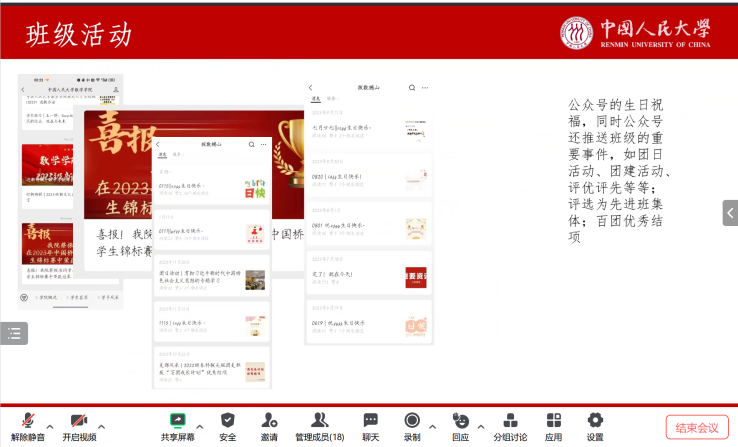Viewport: 738px width, 447px height.
Task: Open the Reactions (回应) emoji icon
Action: (460, 421)
